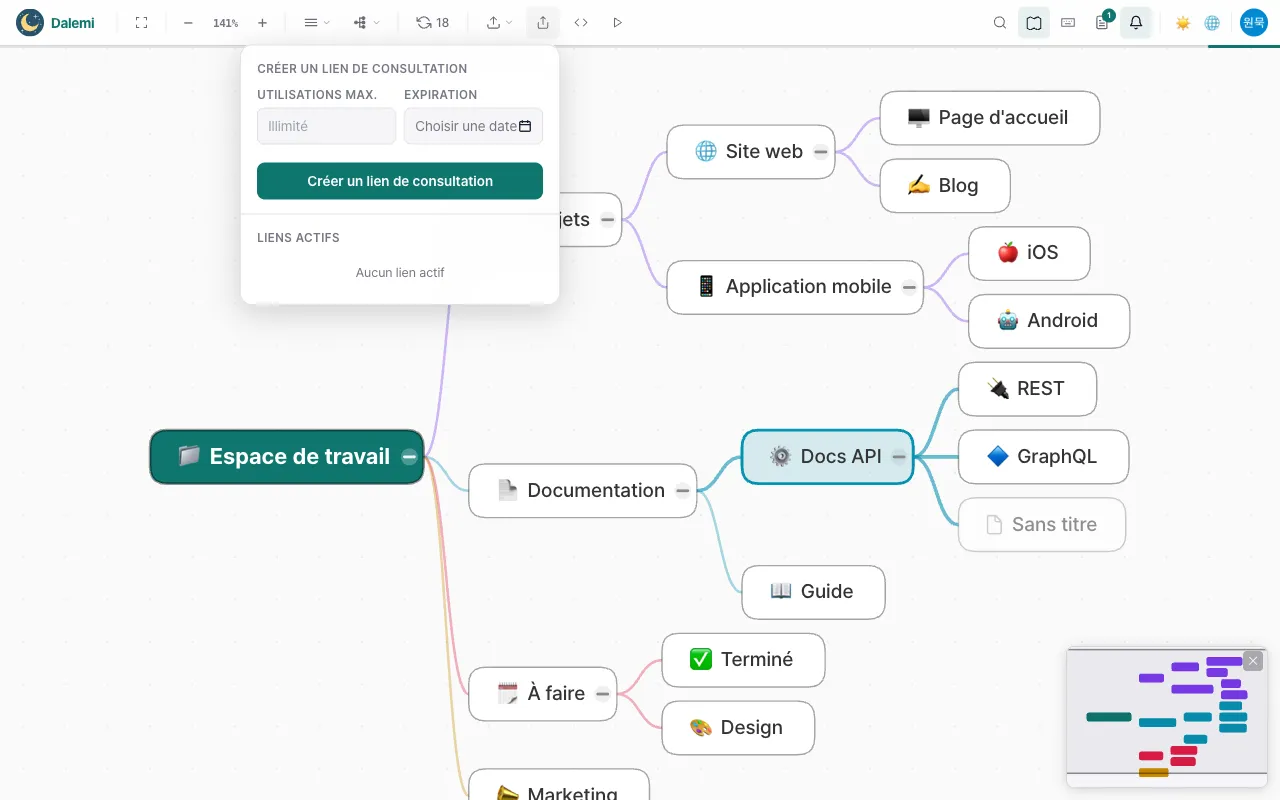Click the sync history icon showing 18
Image resolution: width=1280 pixels, height=800 pixels.
point(433,22)
